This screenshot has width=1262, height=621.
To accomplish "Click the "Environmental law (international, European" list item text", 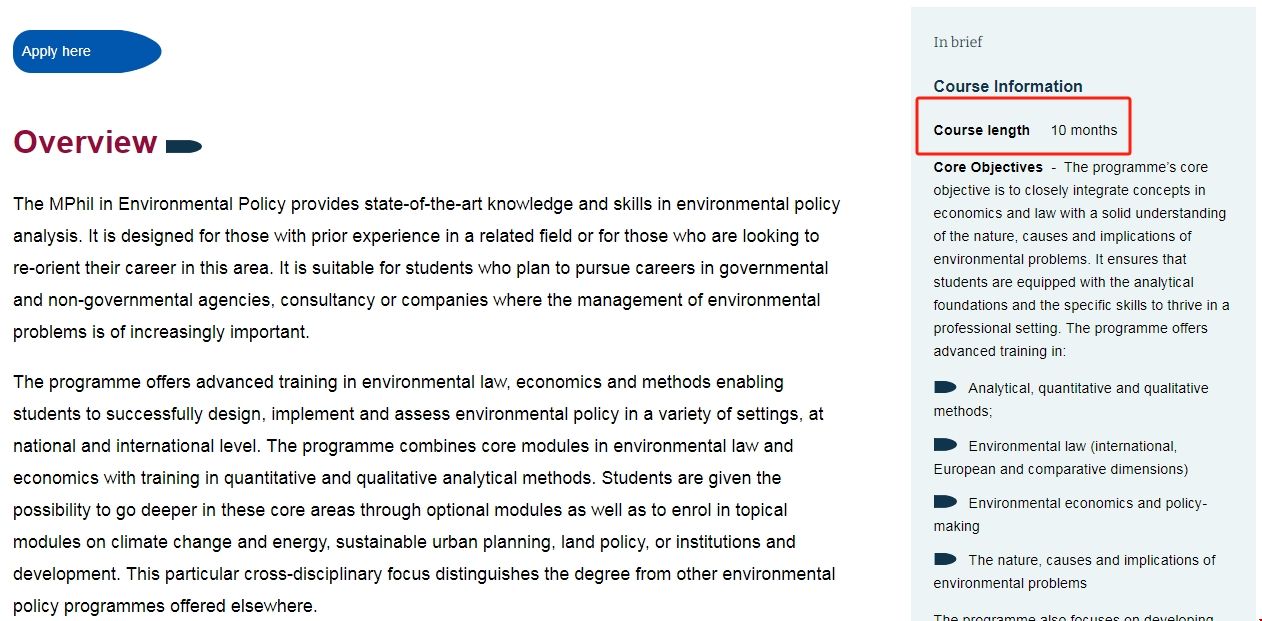I will tap(1072, 446).
